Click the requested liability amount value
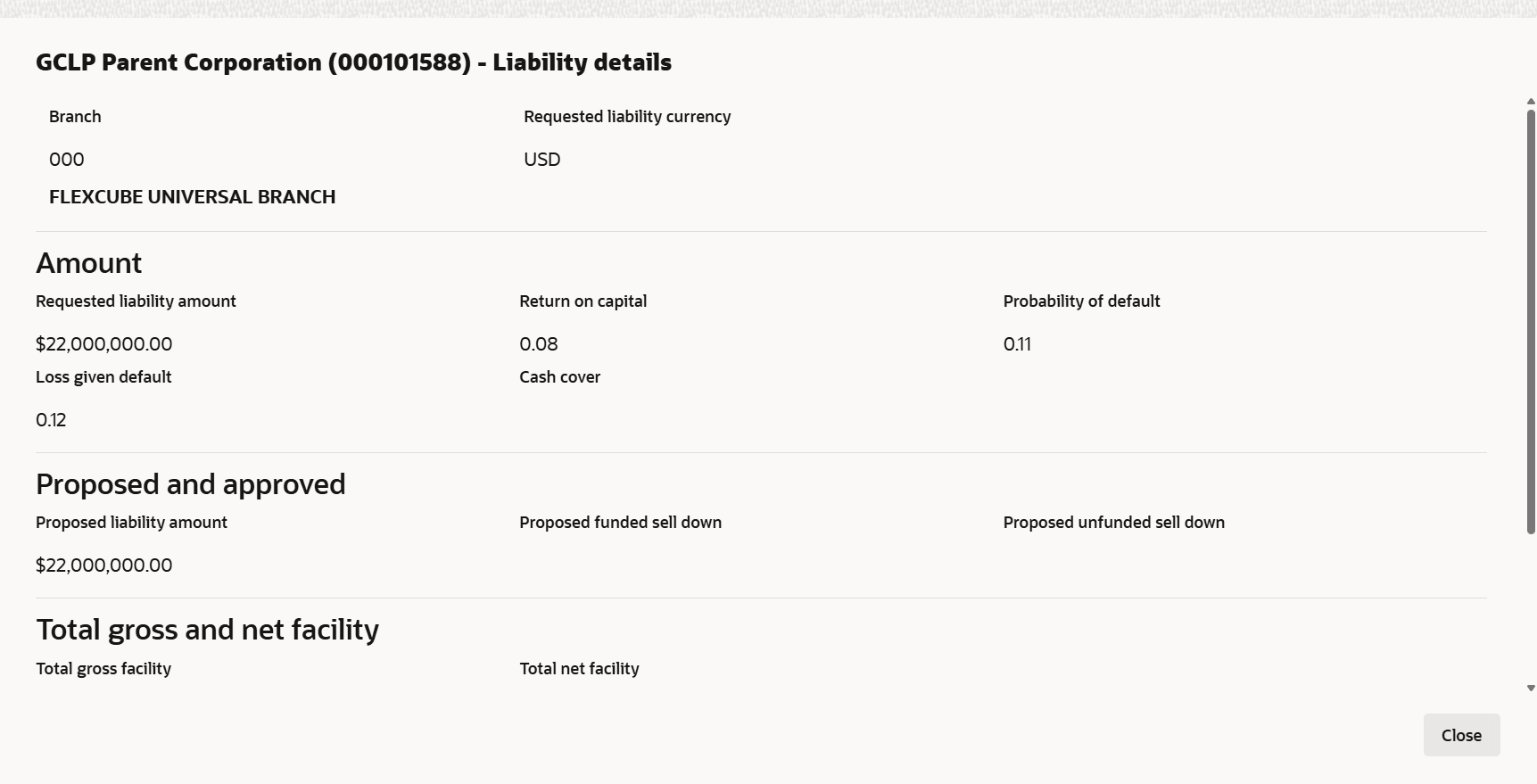Screen dimensions: 1537x784 click(x=104, y=344)
